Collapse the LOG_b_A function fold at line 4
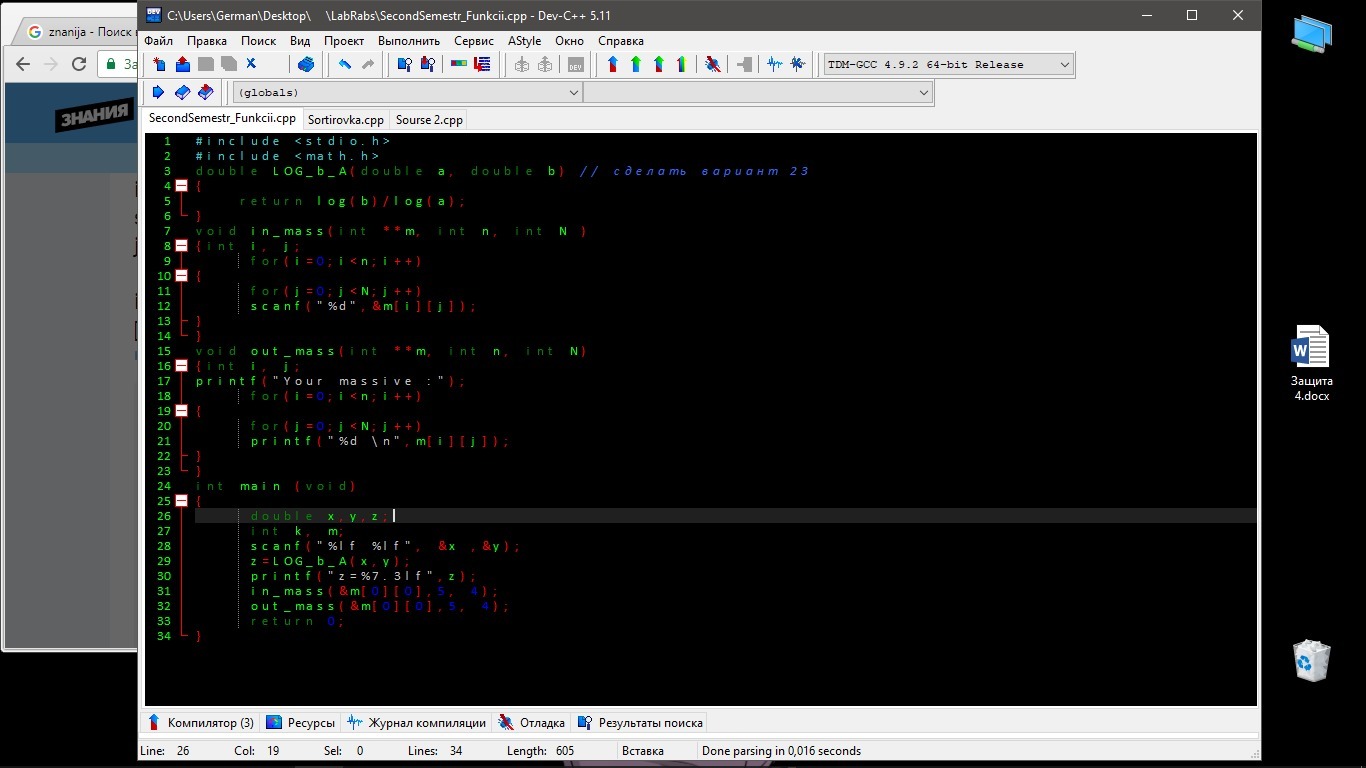The width and height of the screenshot is (1366, 768). coord(181,186)
